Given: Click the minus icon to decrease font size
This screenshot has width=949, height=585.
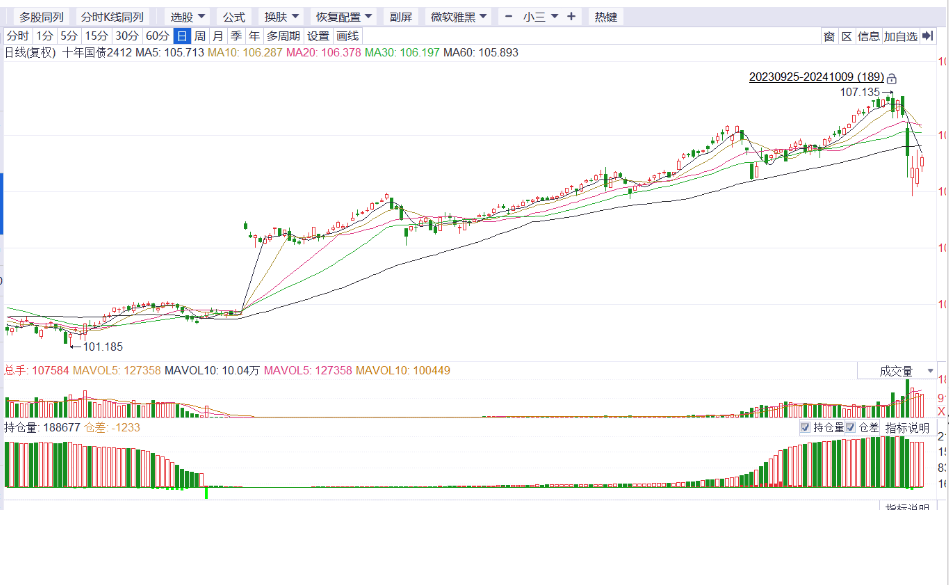Looking at the screenshot, I should pyautogui.click(x=509, y=17).
